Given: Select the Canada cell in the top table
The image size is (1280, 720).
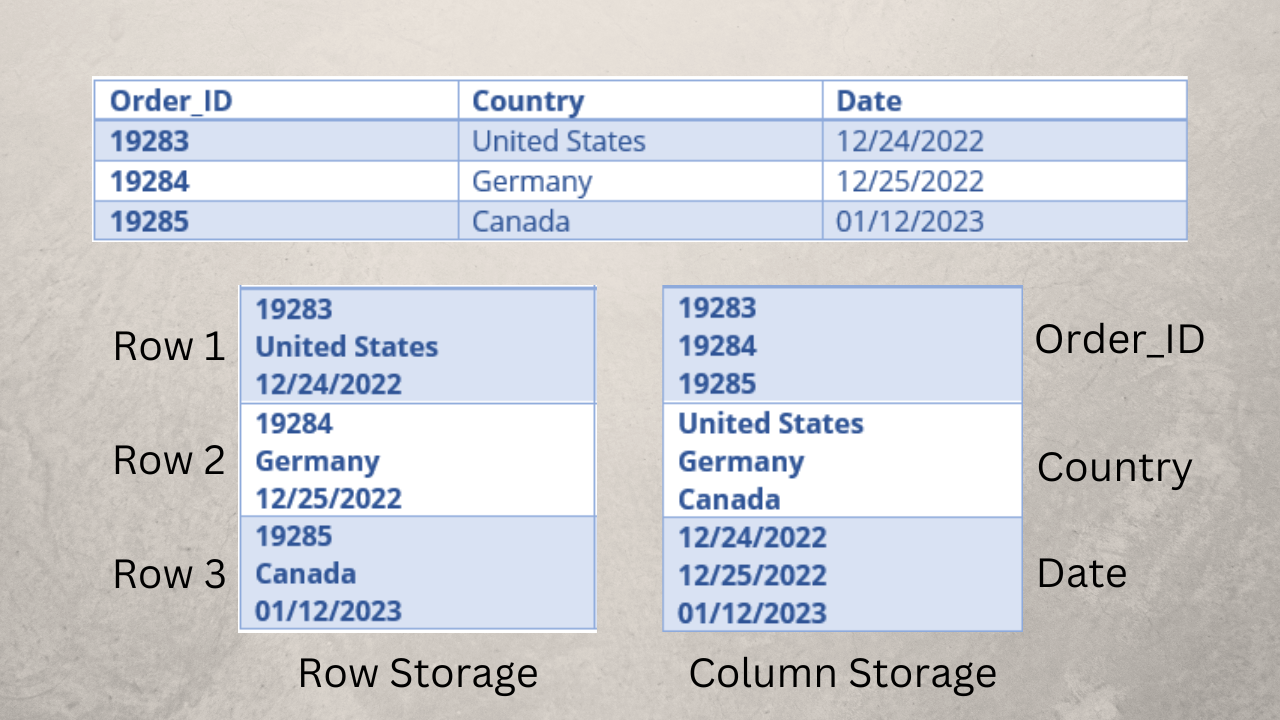Looking at the screenshot, I should 521,221.
